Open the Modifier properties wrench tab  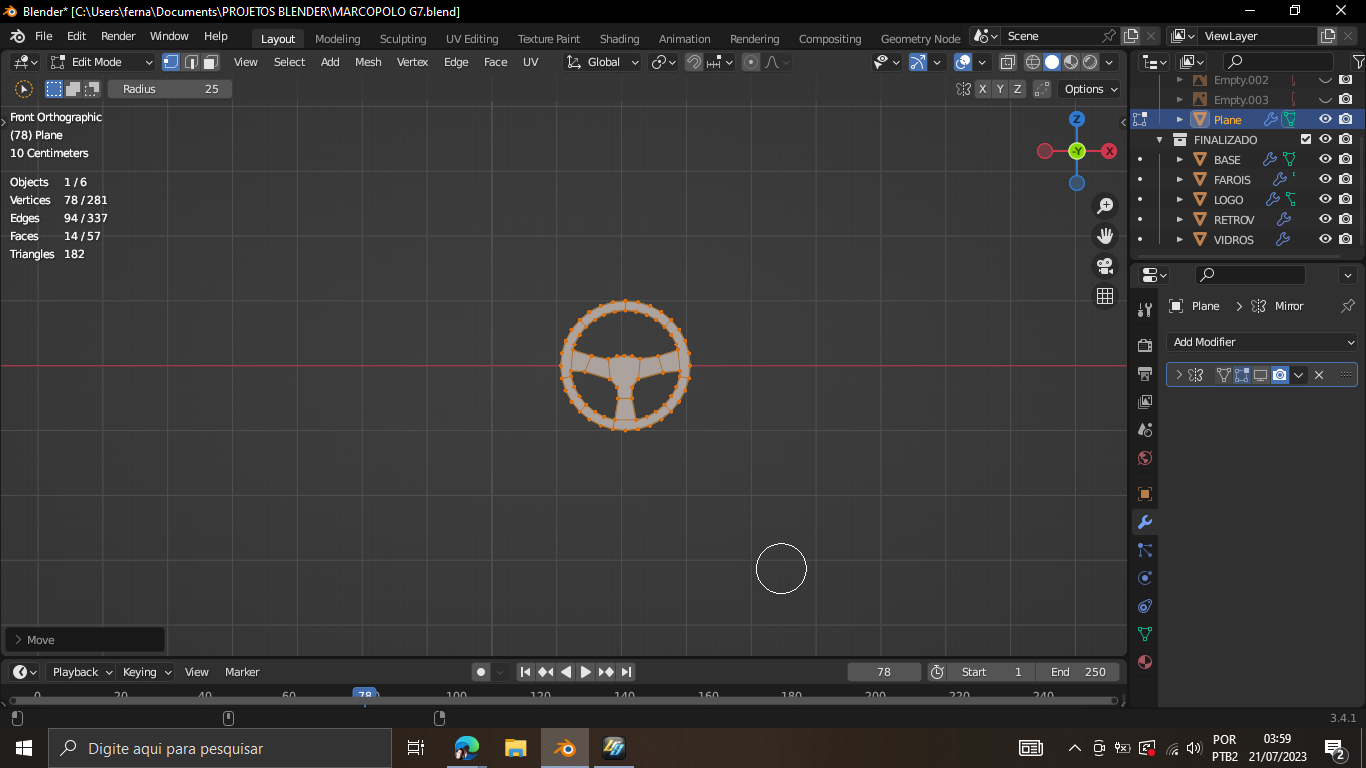click(x=1145, y=522)
